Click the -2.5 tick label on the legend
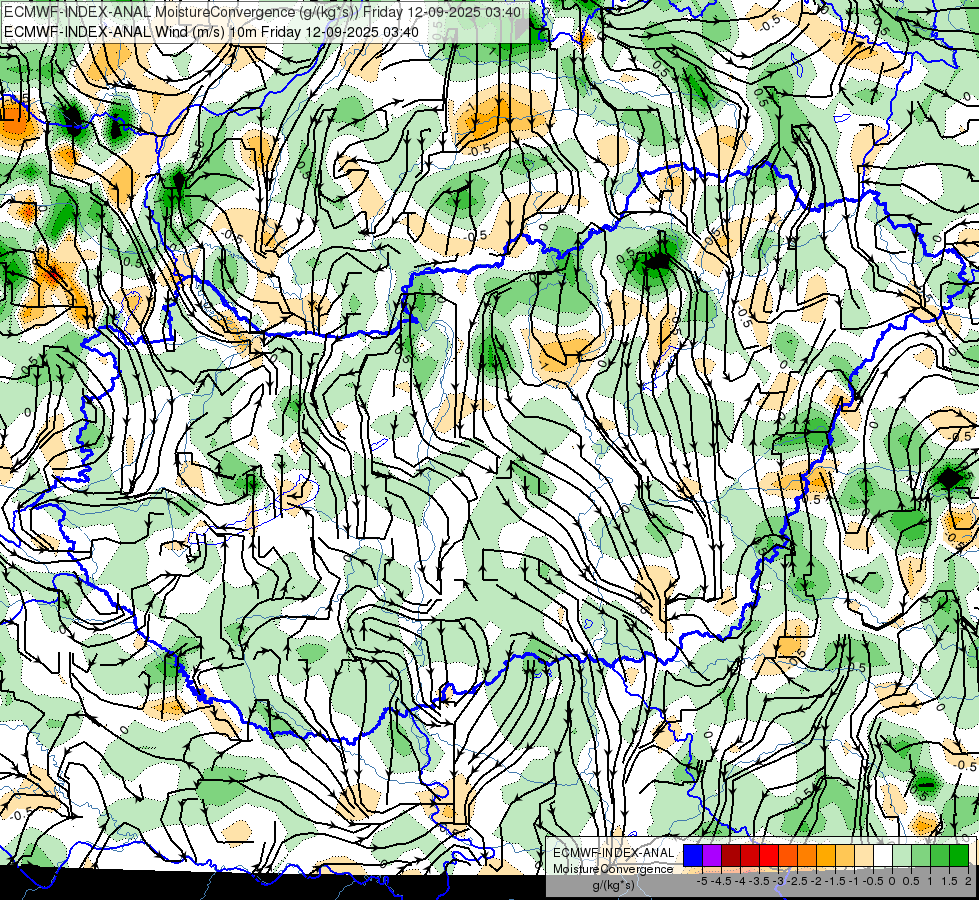Screen dimensions: 979x900 point(797,881)
